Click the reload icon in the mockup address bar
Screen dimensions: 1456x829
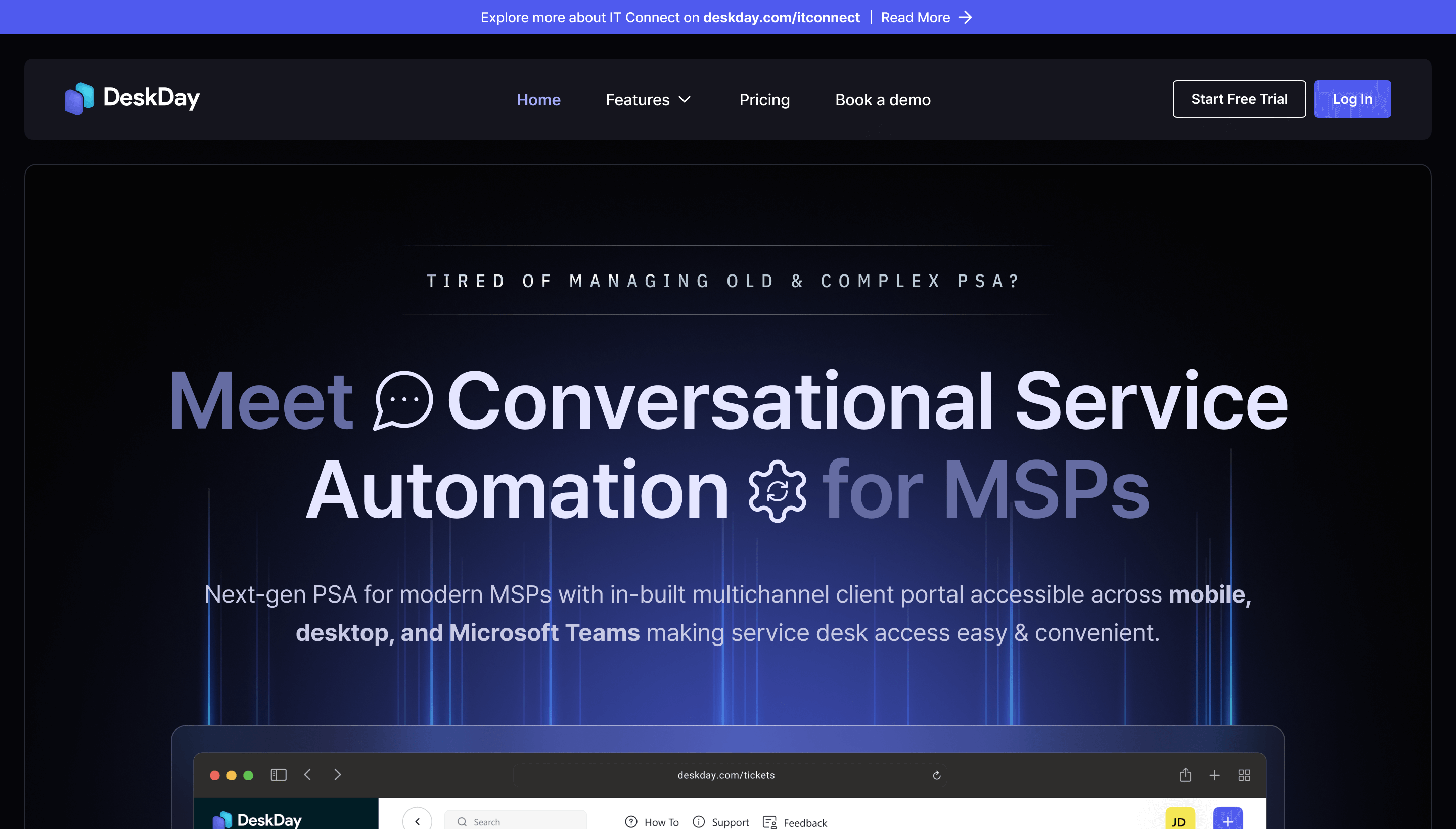(x=937, y=774)
